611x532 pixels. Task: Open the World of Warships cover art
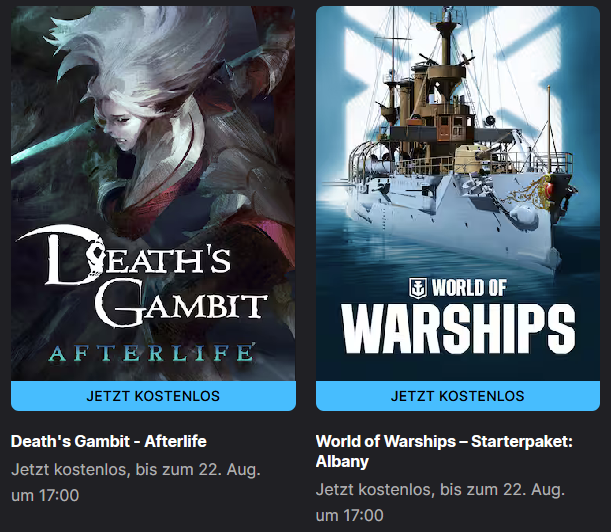coord(458,193)
